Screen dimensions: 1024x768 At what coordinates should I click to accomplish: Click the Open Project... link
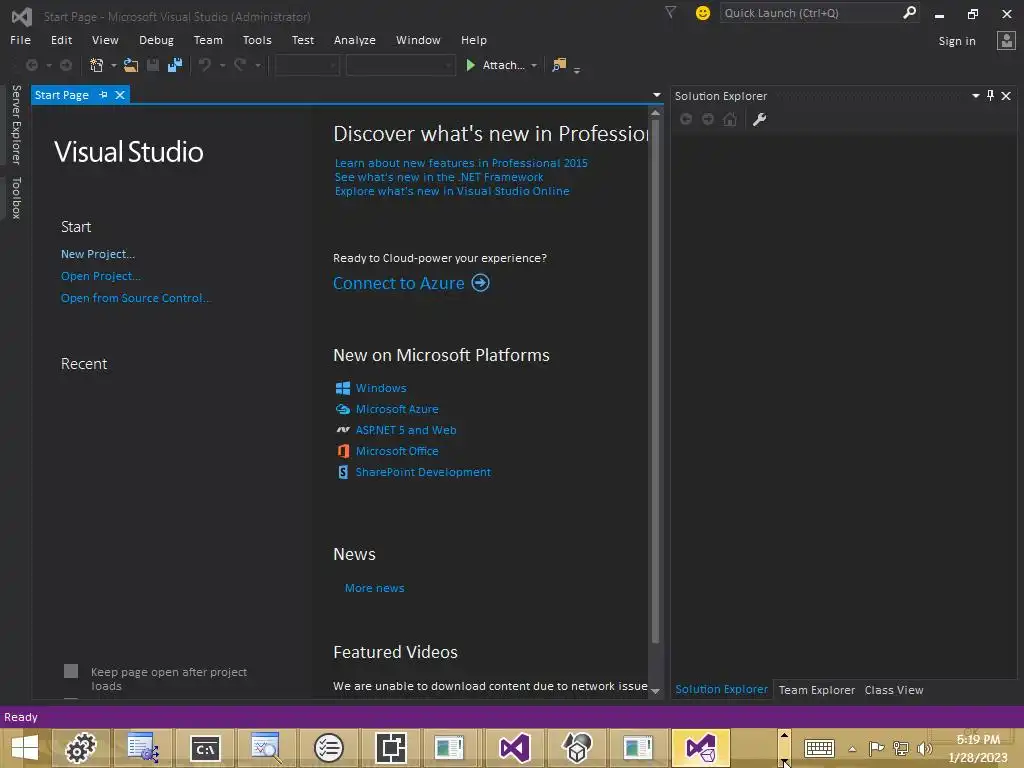[x=101, y=276]
